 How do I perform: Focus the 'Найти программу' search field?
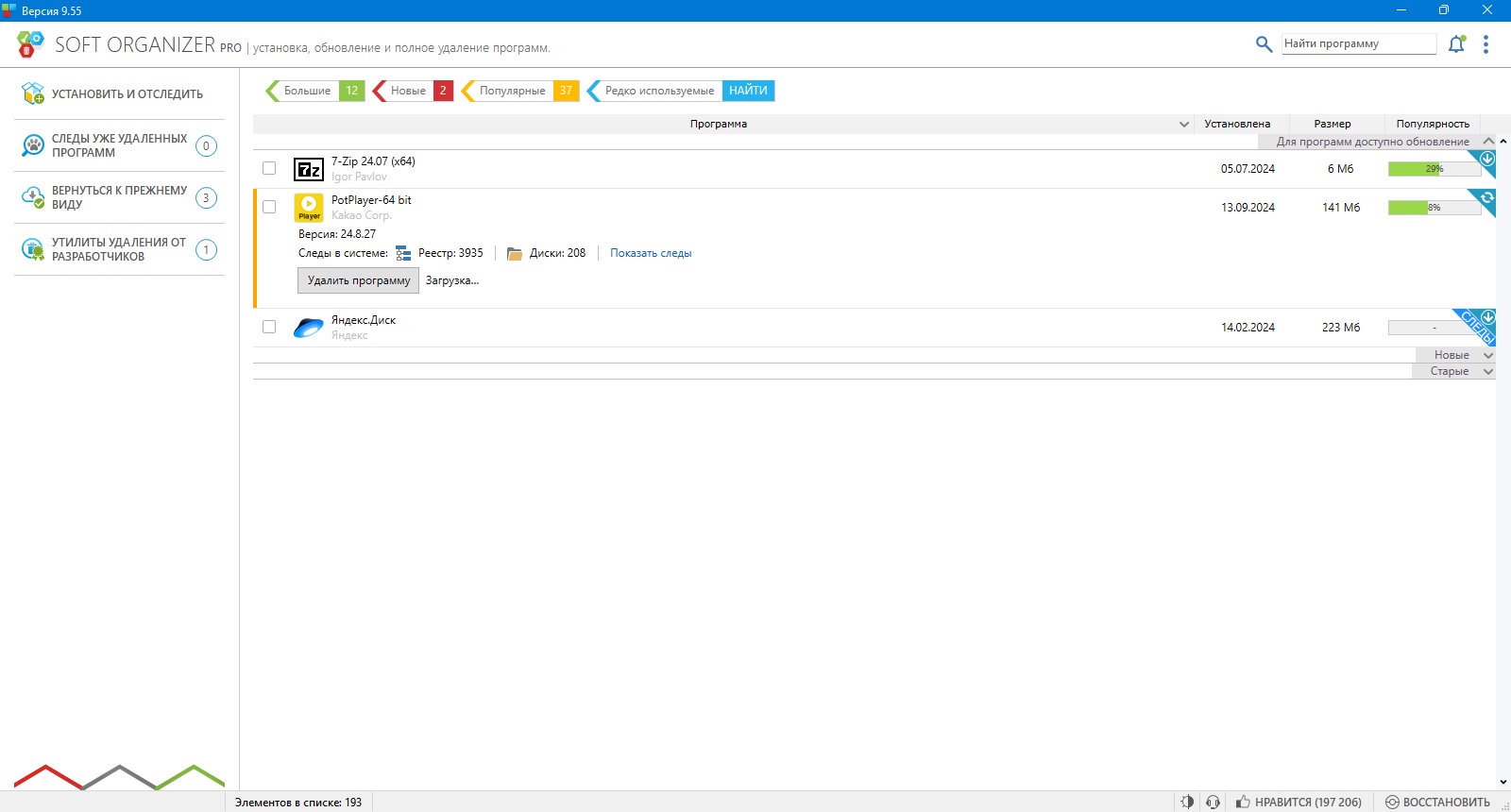pyautogui.click(x=1359, y=43)
